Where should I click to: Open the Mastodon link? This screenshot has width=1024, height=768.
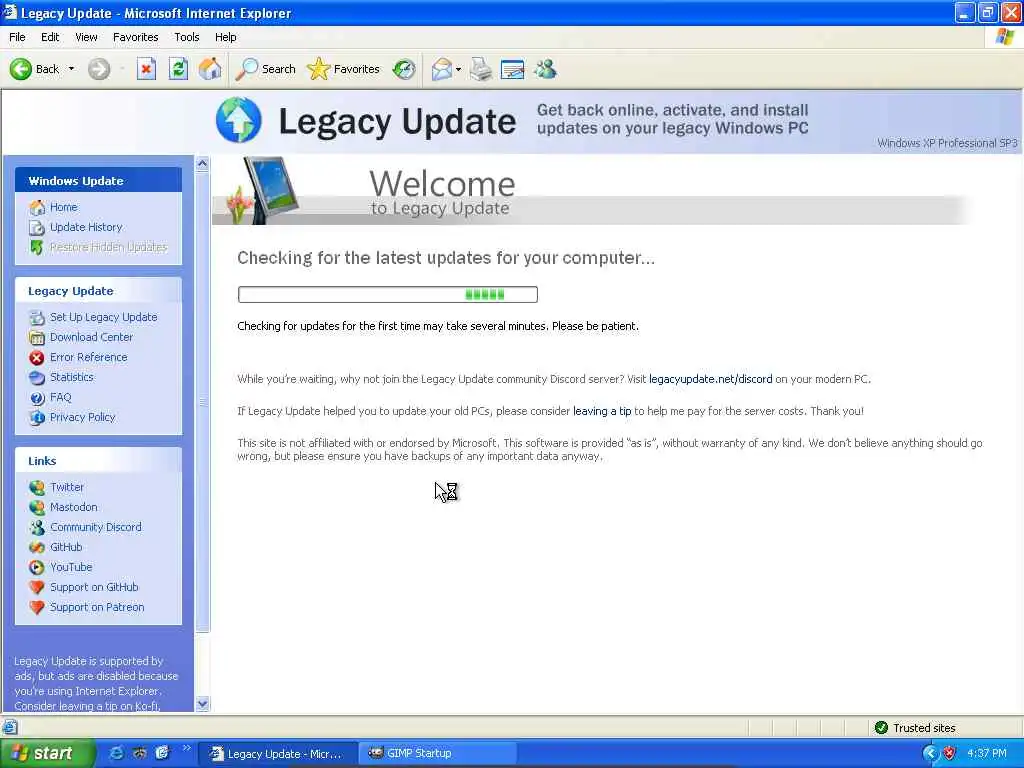point(74,507)
